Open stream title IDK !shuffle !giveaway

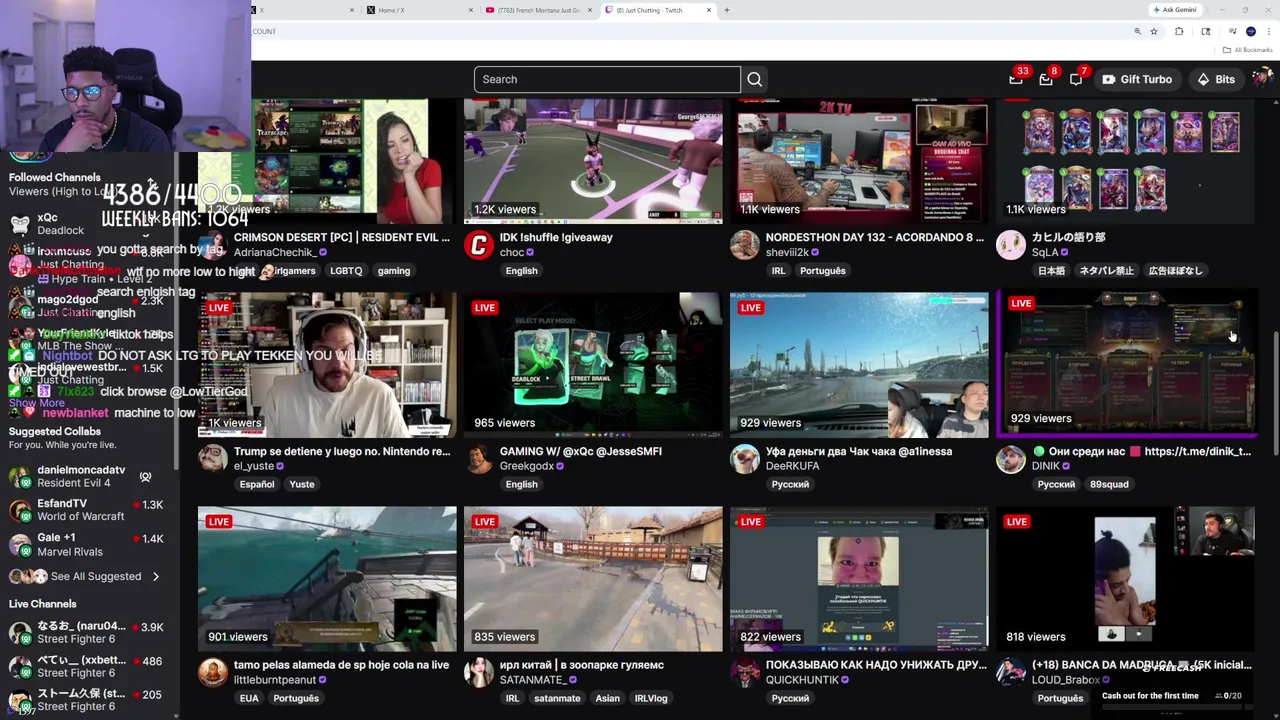pyautogui.click(x=556, y=237)
